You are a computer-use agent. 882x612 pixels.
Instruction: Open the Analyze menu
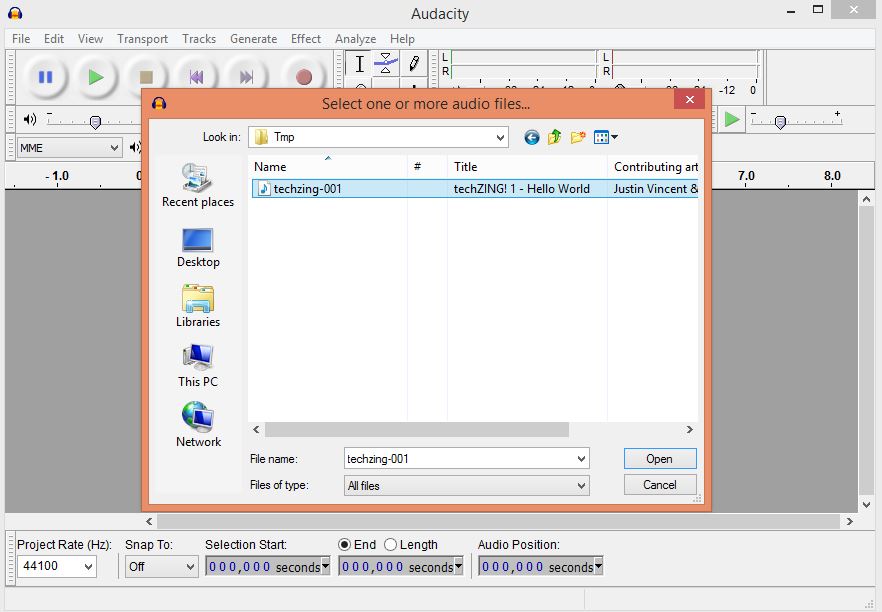tap(356, 39)
